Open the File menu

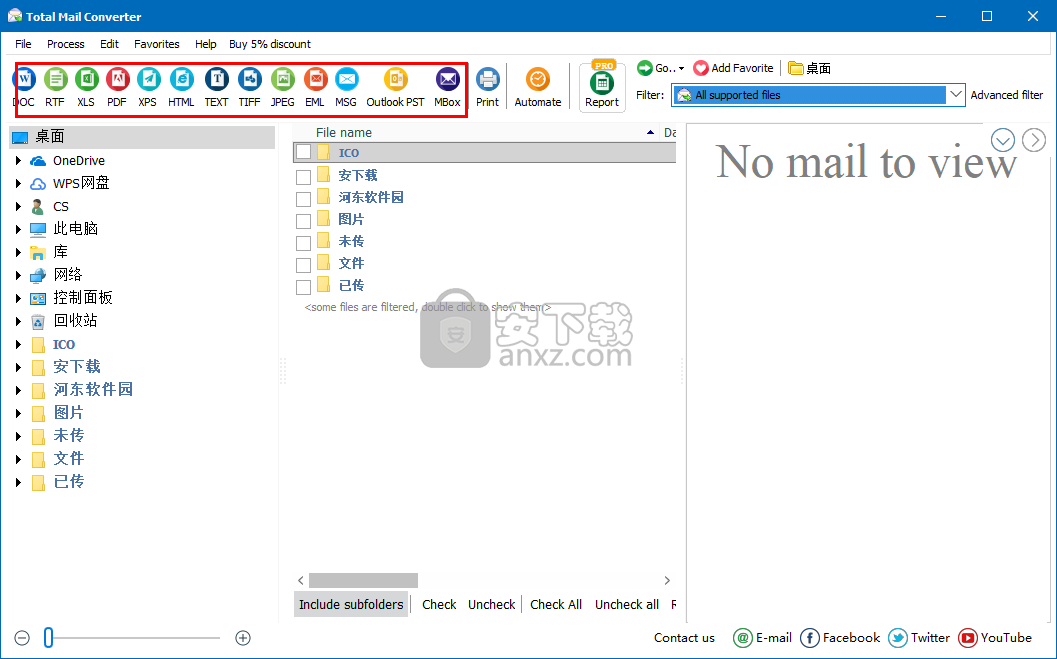coord(24,44)
